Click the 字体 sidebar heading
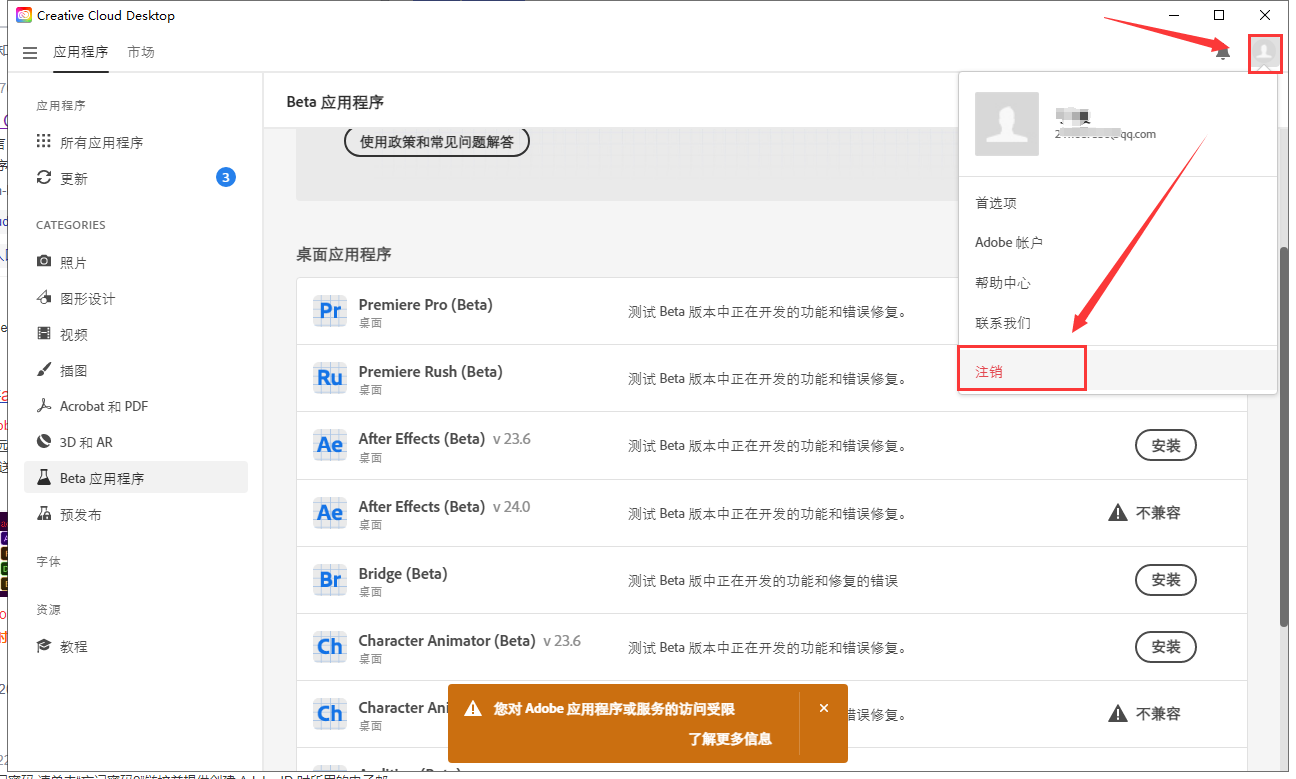This screenshot has width=1296, height=779. 48,561
